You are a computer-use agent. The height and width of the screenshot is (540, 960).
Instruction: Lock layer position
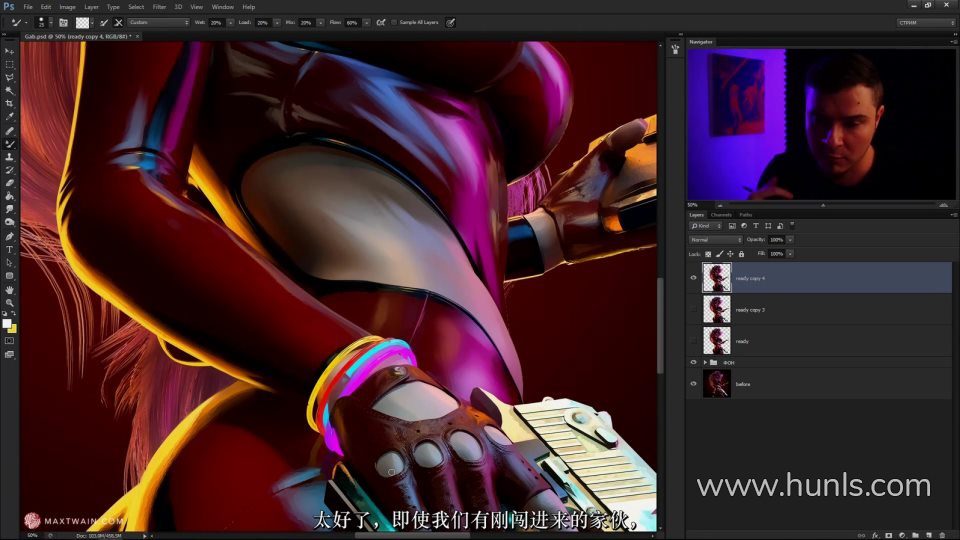click(730, 253)
